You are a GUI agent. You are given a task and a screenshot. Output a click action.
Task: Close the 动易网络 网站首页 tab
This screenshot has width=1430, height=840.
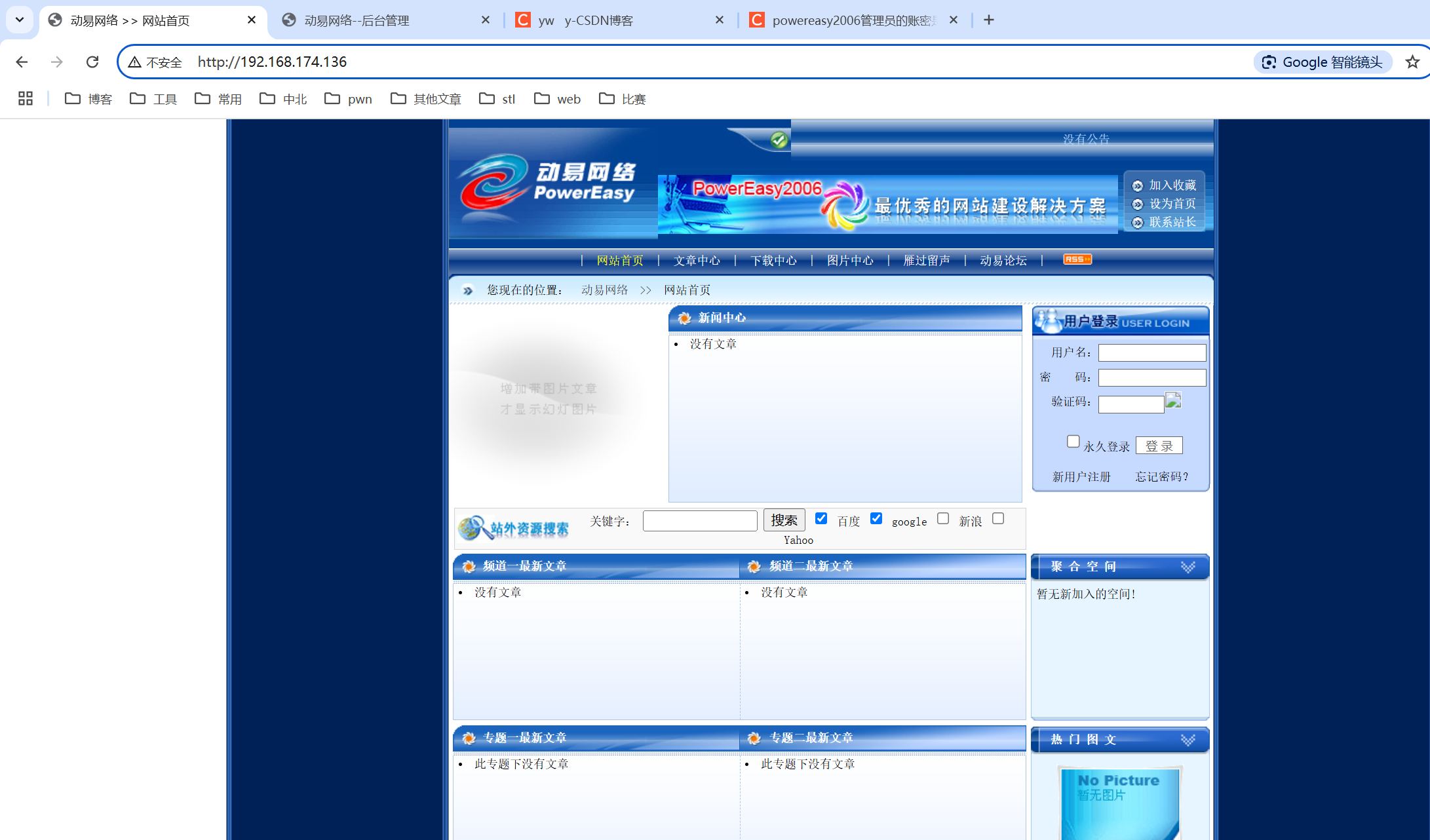coord(252,20)
